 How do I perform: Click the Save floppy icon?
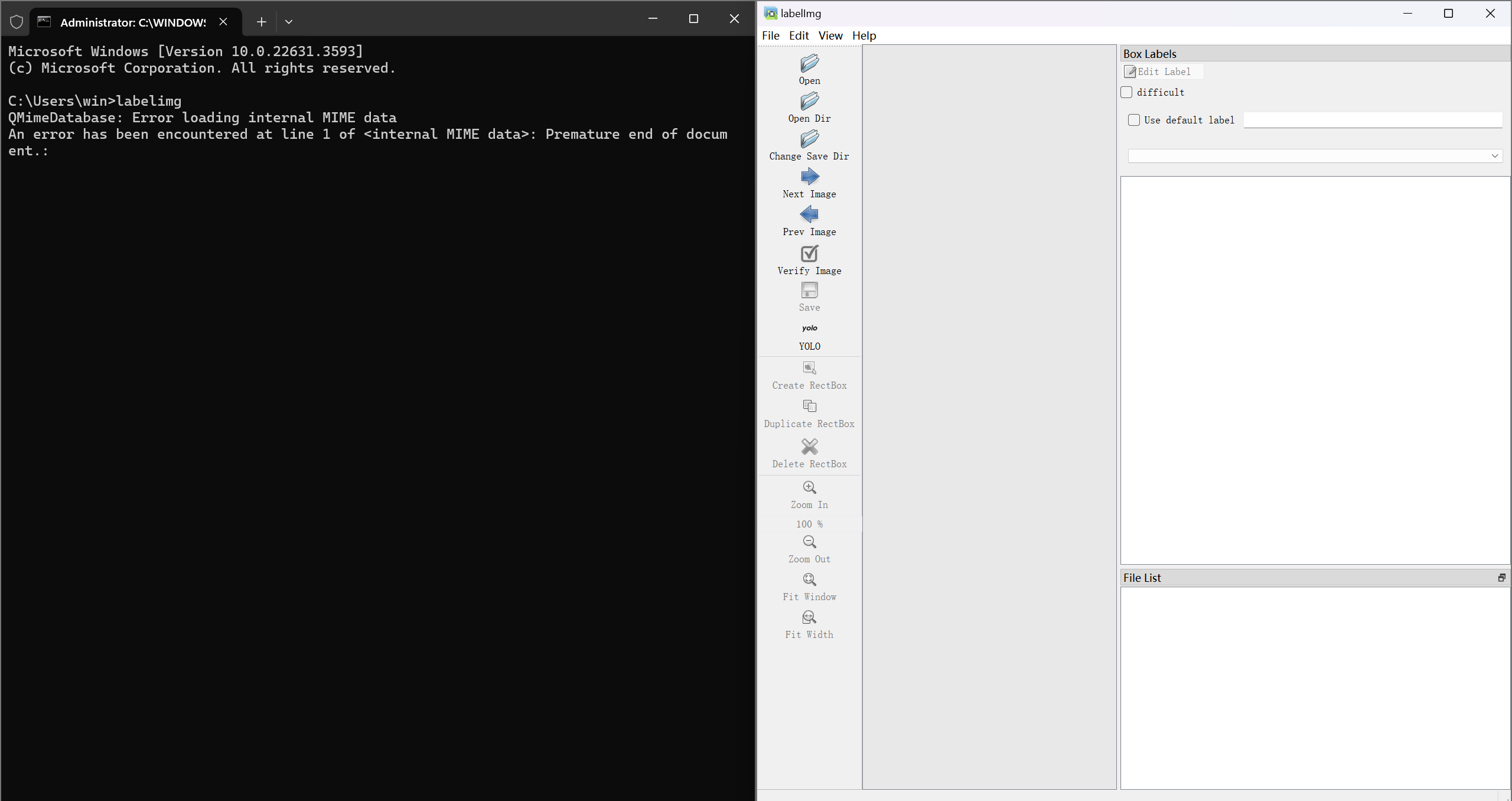(x=809, y=290)
